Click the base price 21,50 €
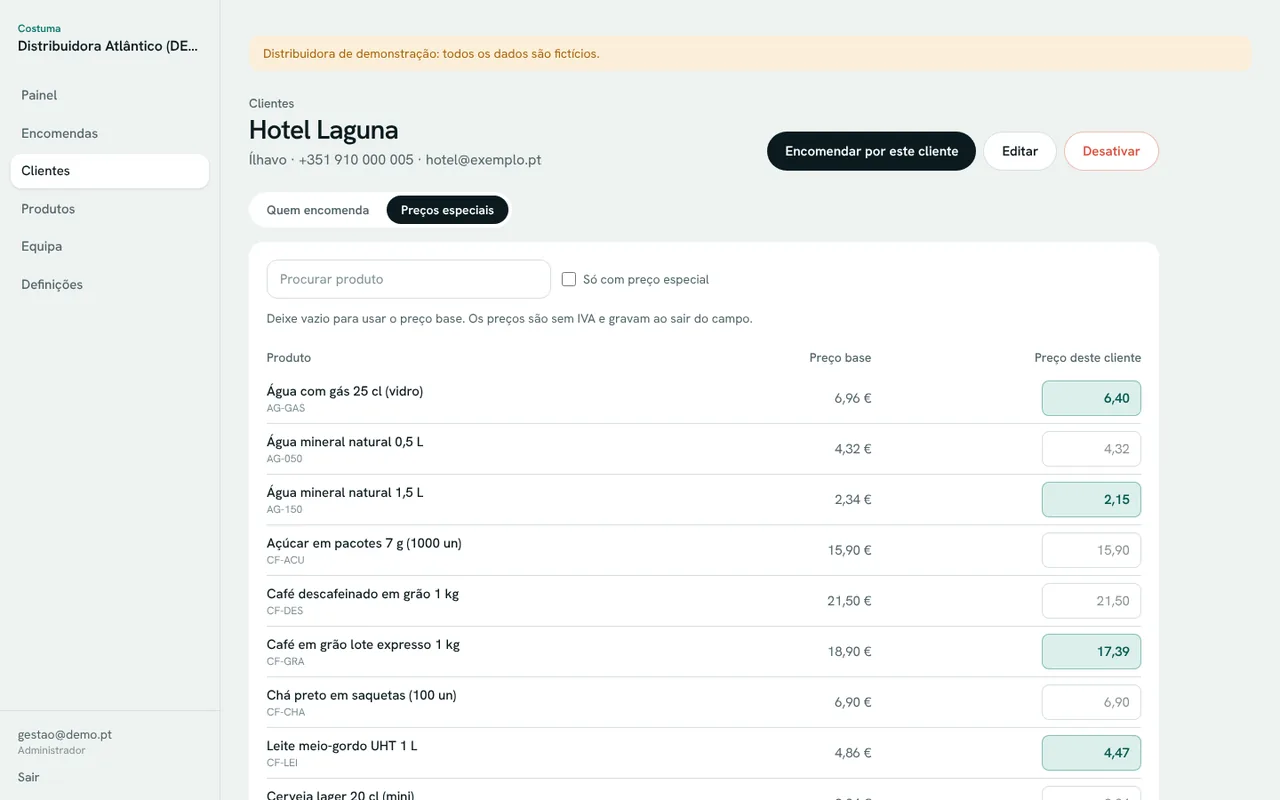Viewport: 1280px width, 800px height. [849, 601]
